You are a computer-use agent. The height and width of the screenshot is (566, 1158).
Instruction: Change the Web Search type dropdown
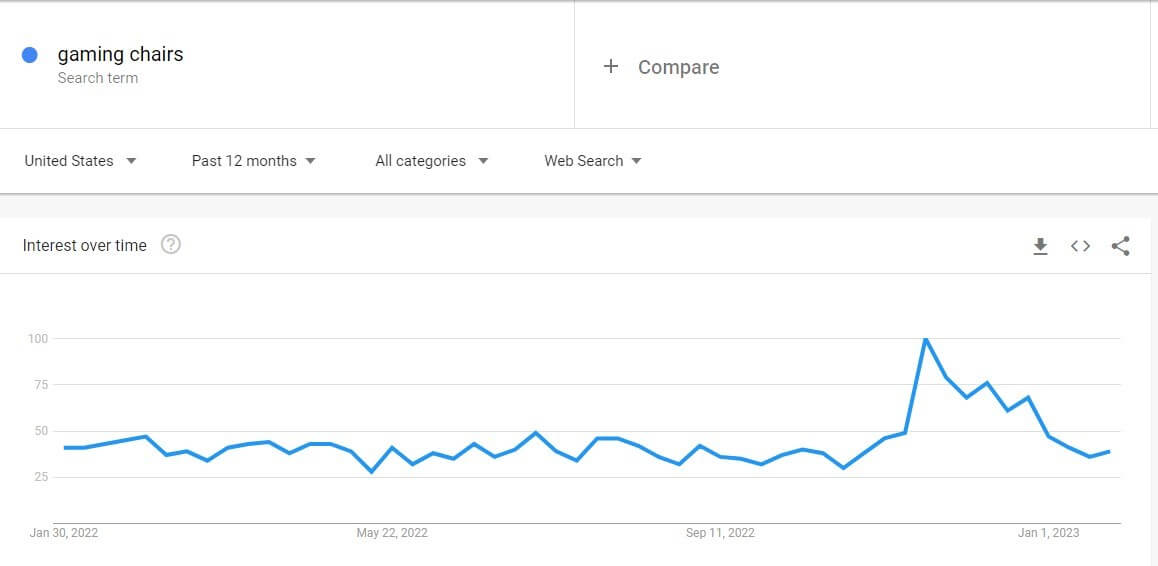pos(593,161)
